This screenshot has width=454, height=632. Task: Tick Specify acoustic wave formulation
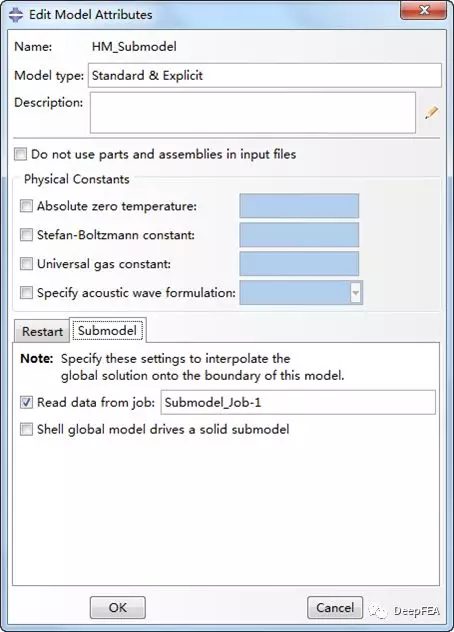(26, 292)
